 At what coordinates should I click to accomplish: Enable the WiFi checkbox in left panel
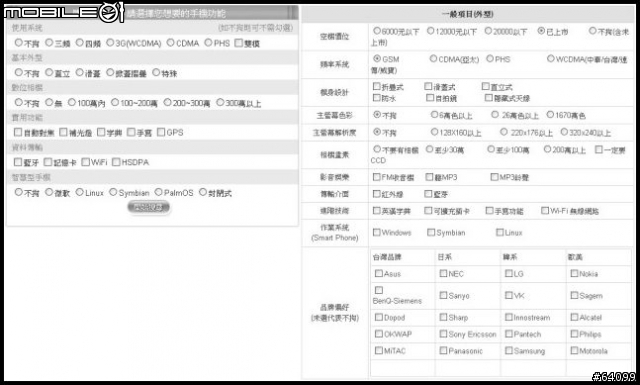click(85, 162)
